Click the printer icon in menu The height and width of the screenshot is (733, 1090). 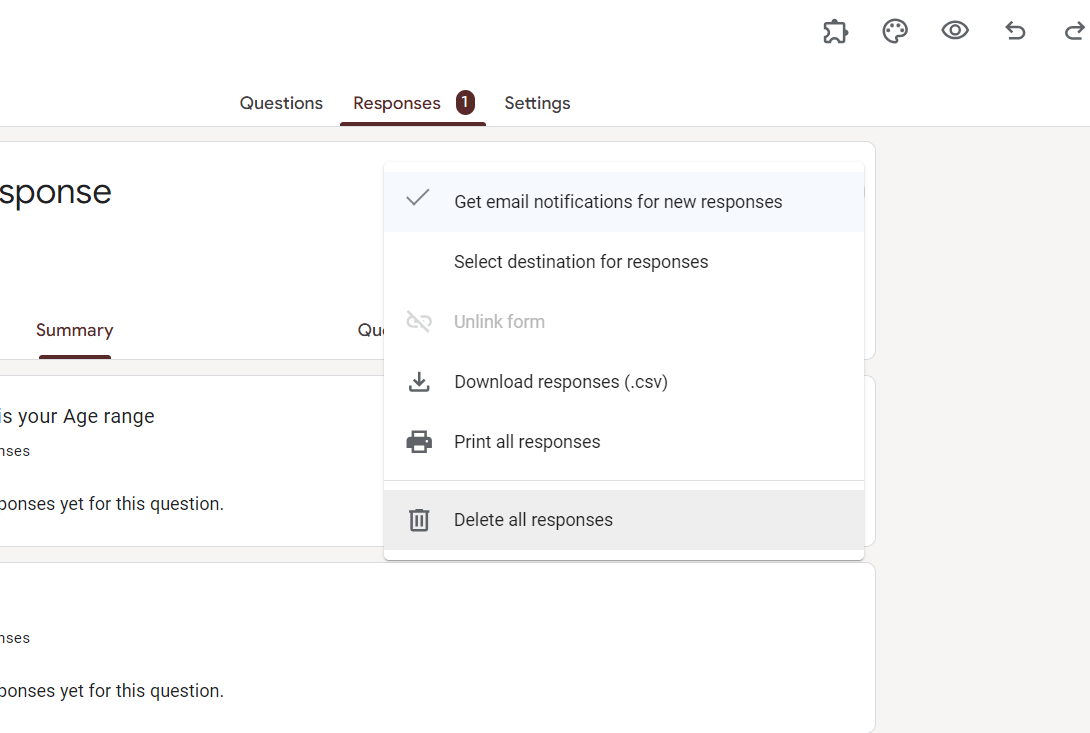[419, 442]
